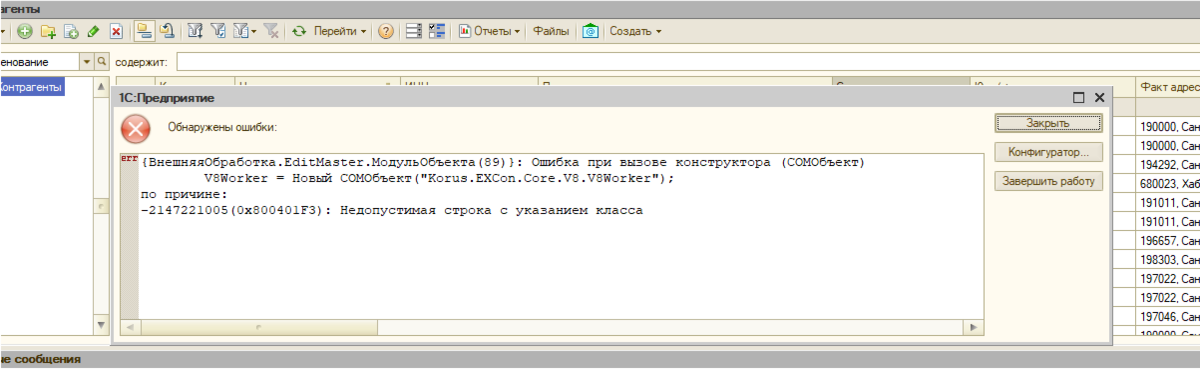Click the disabled clear filter icon
Viewport: 1200px width, 369px height.
coord(271,31)
